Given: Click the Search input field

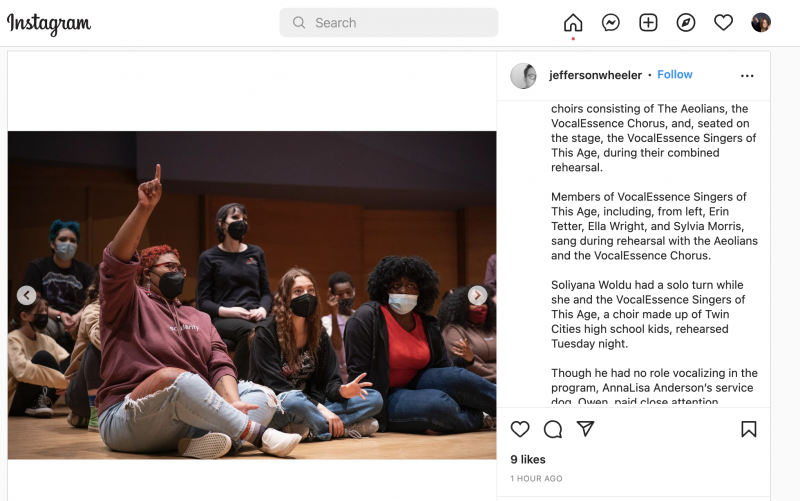Looking at the screenshot, I should (389, 22).
